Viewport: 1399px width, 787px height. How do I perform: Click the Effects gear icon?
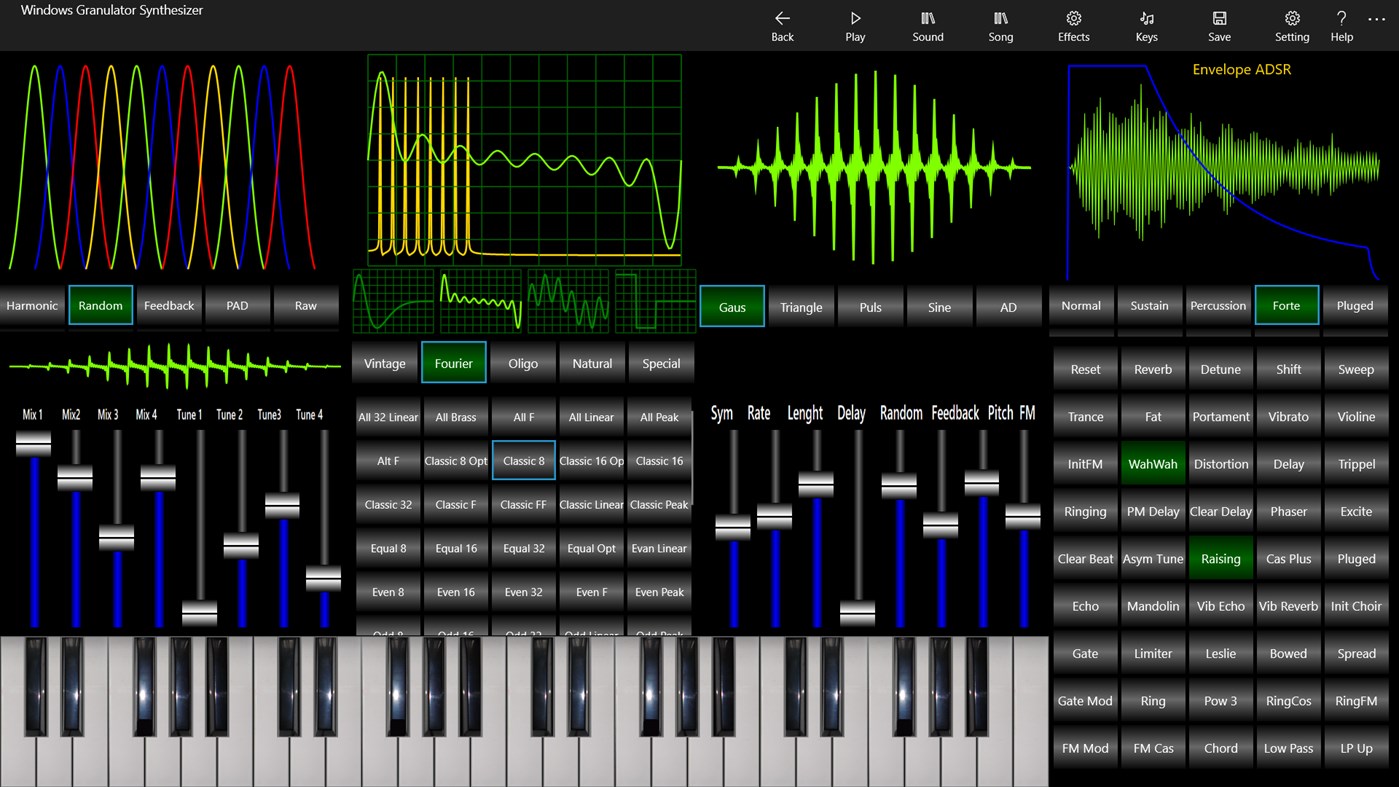pos(1073,25)
